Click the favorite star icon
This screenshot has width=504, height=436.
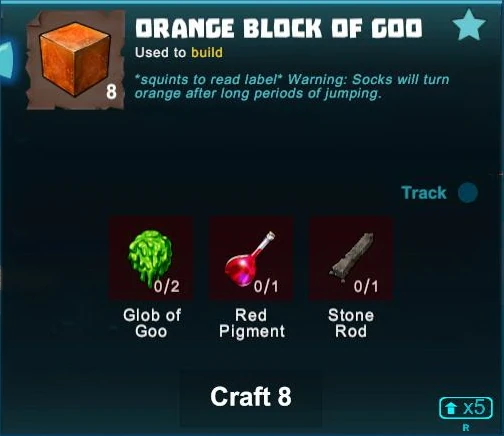pyautogui.click(x=469, y=25)
